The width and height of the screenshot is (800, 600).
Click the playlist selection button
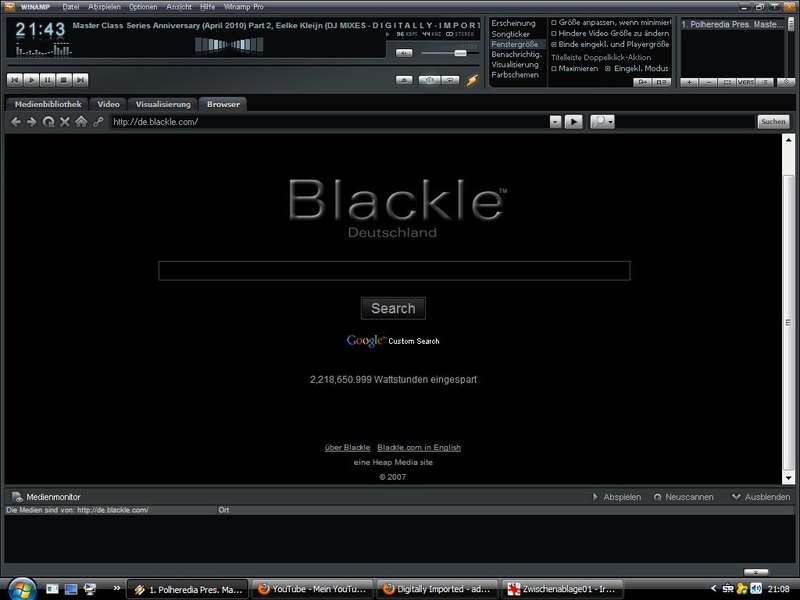(x=727, y=82)
